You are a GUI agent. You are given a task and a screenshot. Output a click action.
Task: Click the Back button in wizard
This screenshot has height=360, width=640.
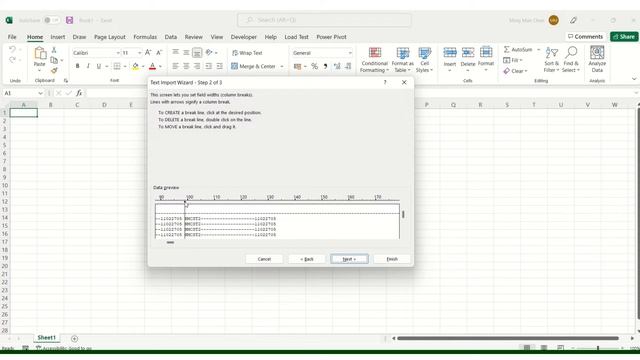(307, 259)
